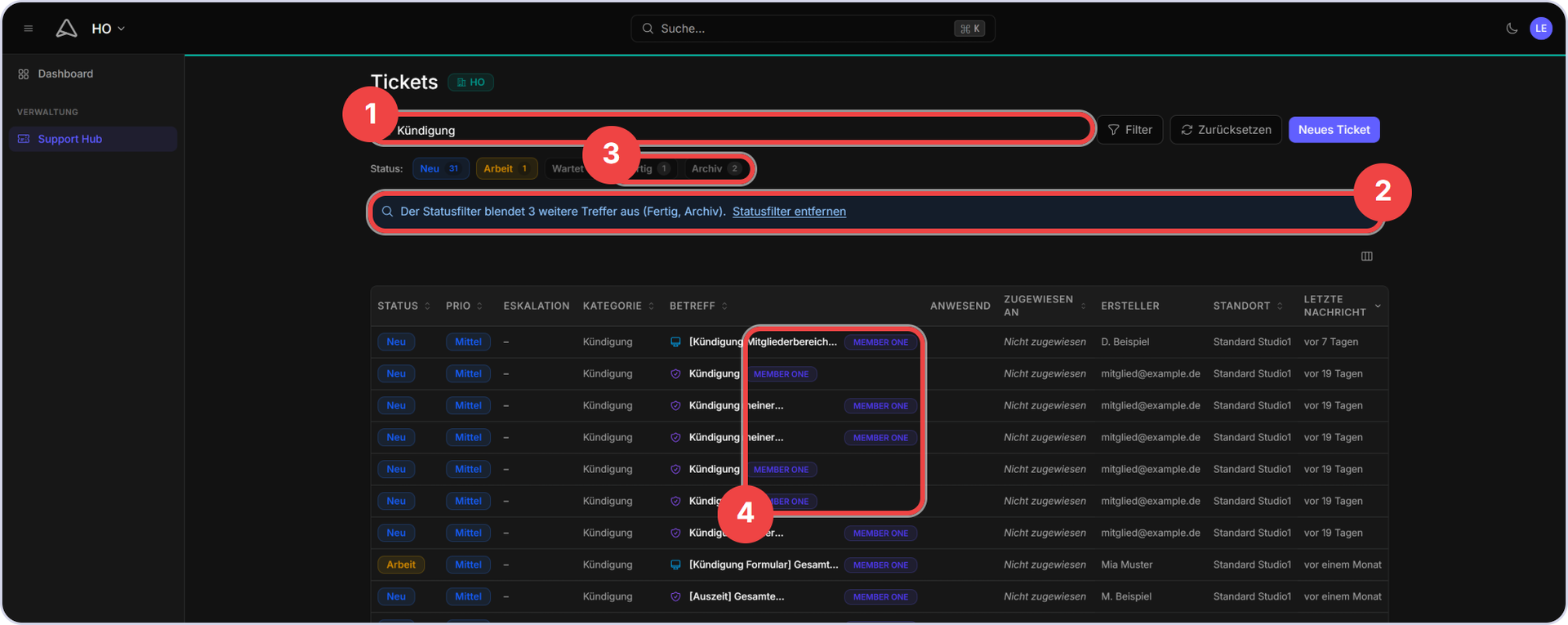Image resolution: width=1568 pixels, height=625 pixels.
Task: Open the [Auszeit] Gesamte... ticket
Action: pyautogui.click(x=737, y=597)
